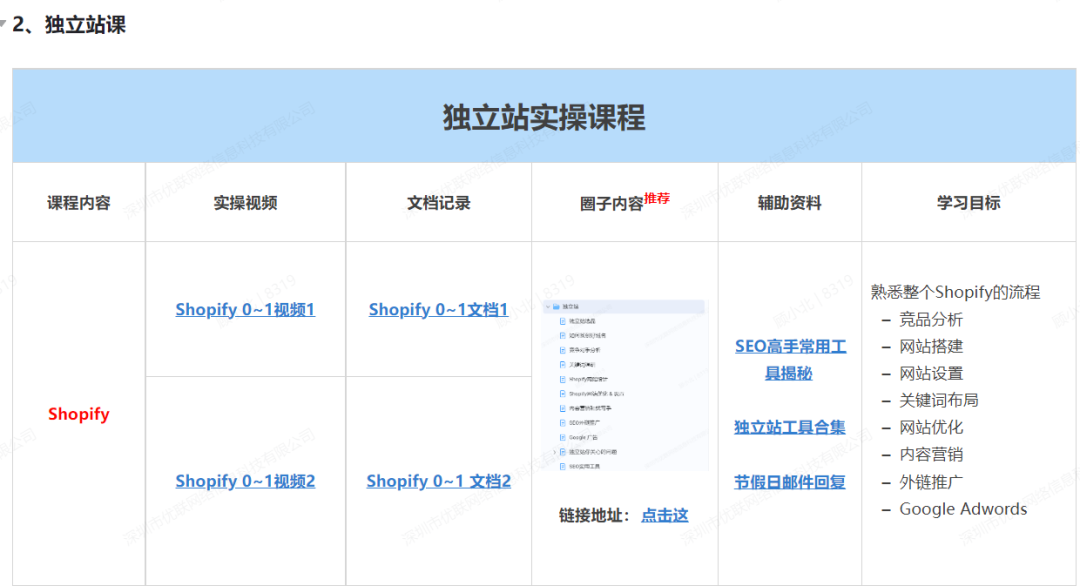The image size is (1080, 586).
Task: Click the 独立站 folder tree thumbnail image
Action: click(x=625, y=385)
